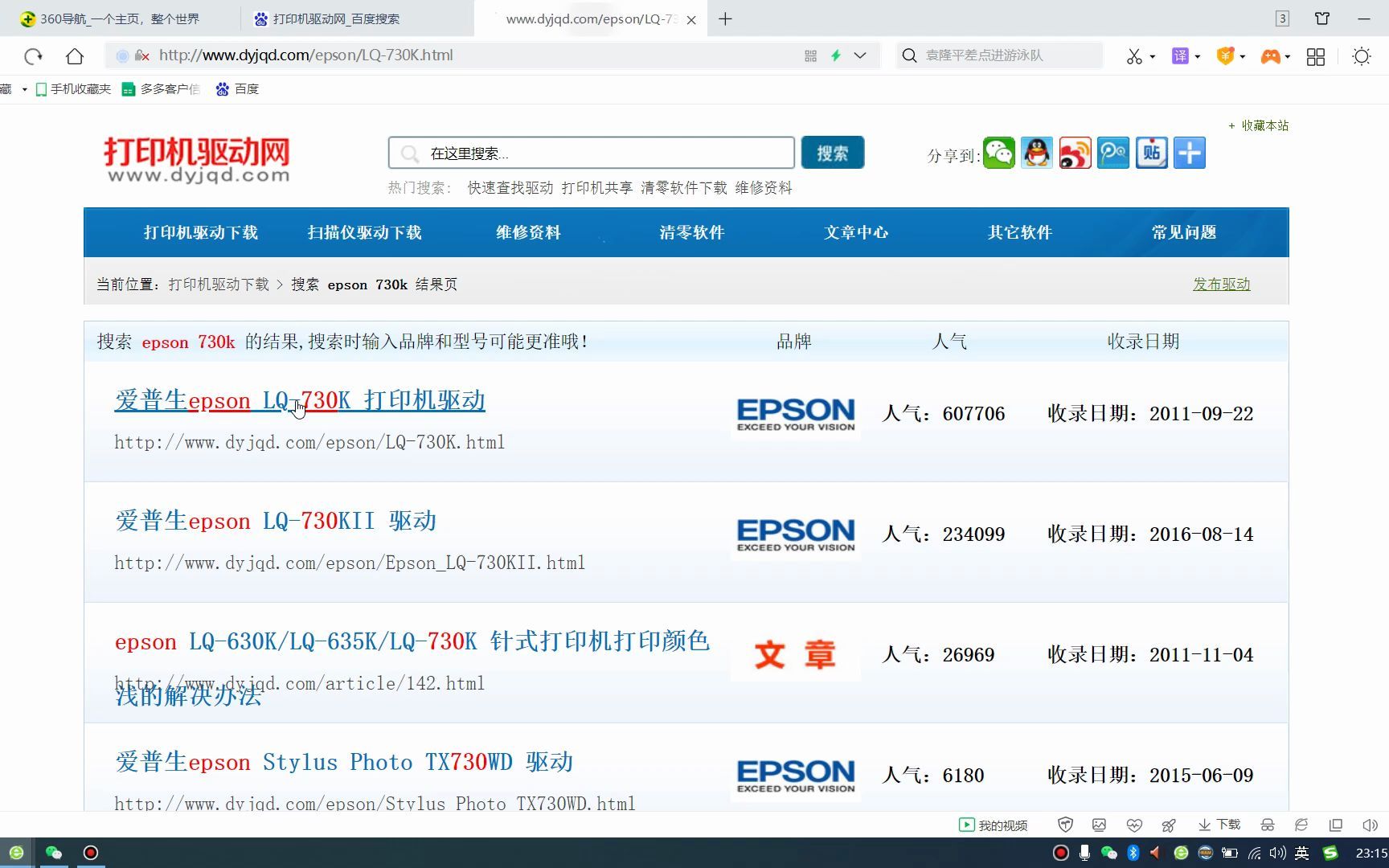
Task: Open the 清零软件 nav menu
Action: click(x=693, y=233)
